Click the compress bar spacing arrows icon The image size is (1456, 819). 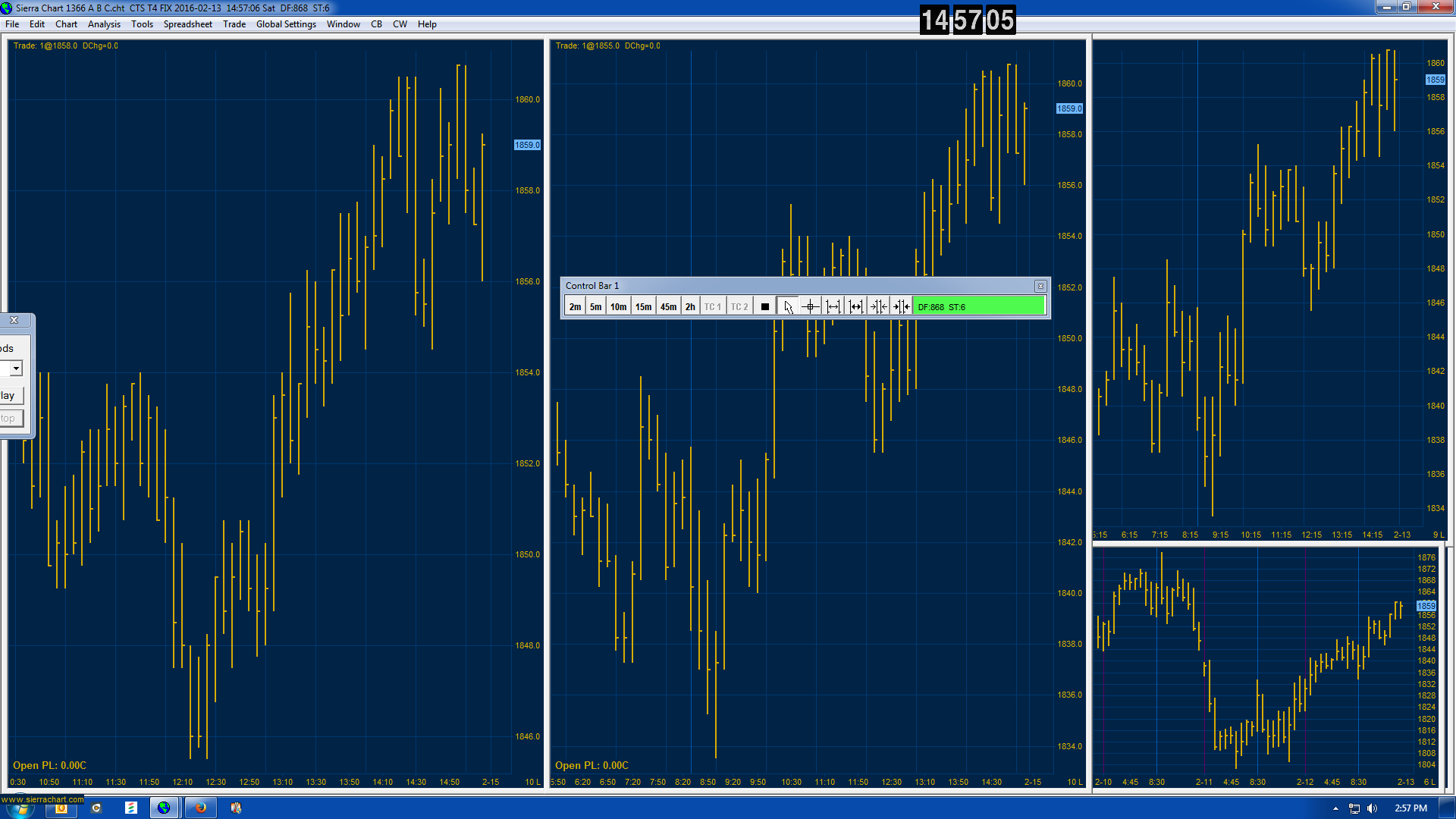[x=878, y=306]
